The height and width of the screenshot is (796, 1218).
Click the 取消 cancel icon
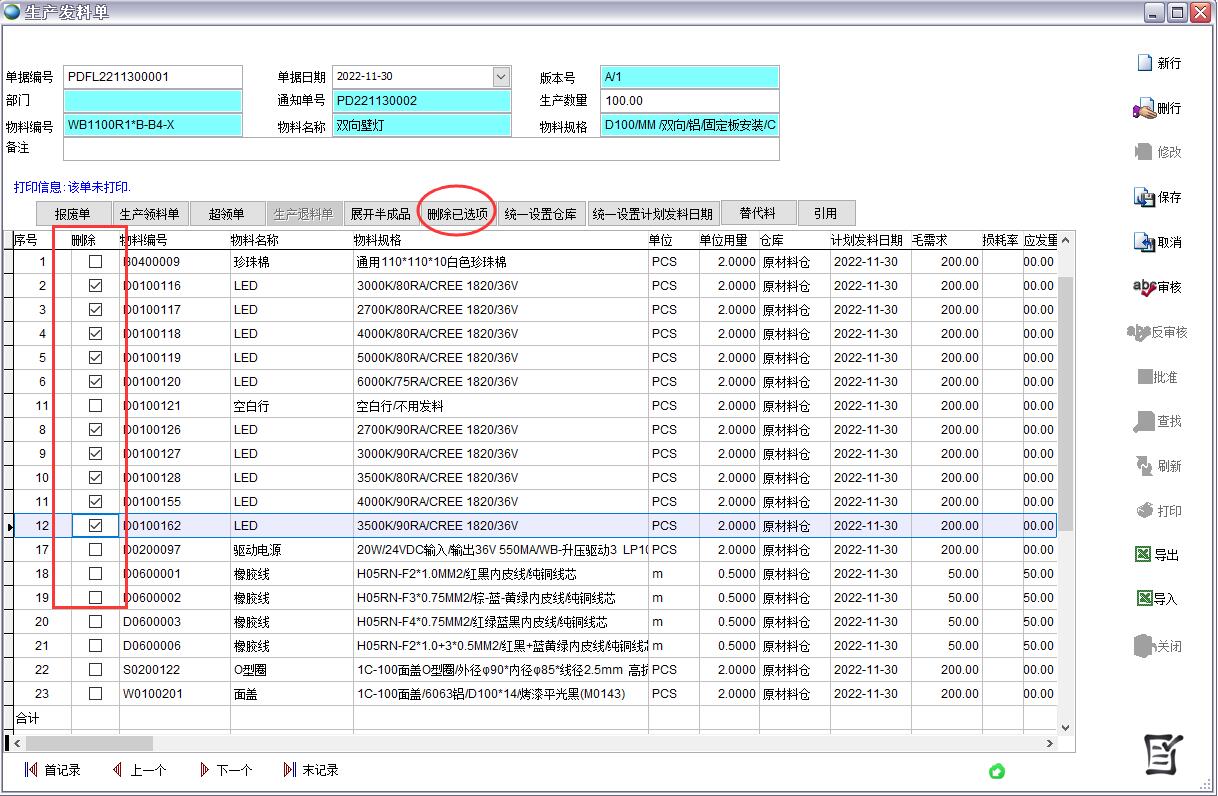pos(1145,242)
